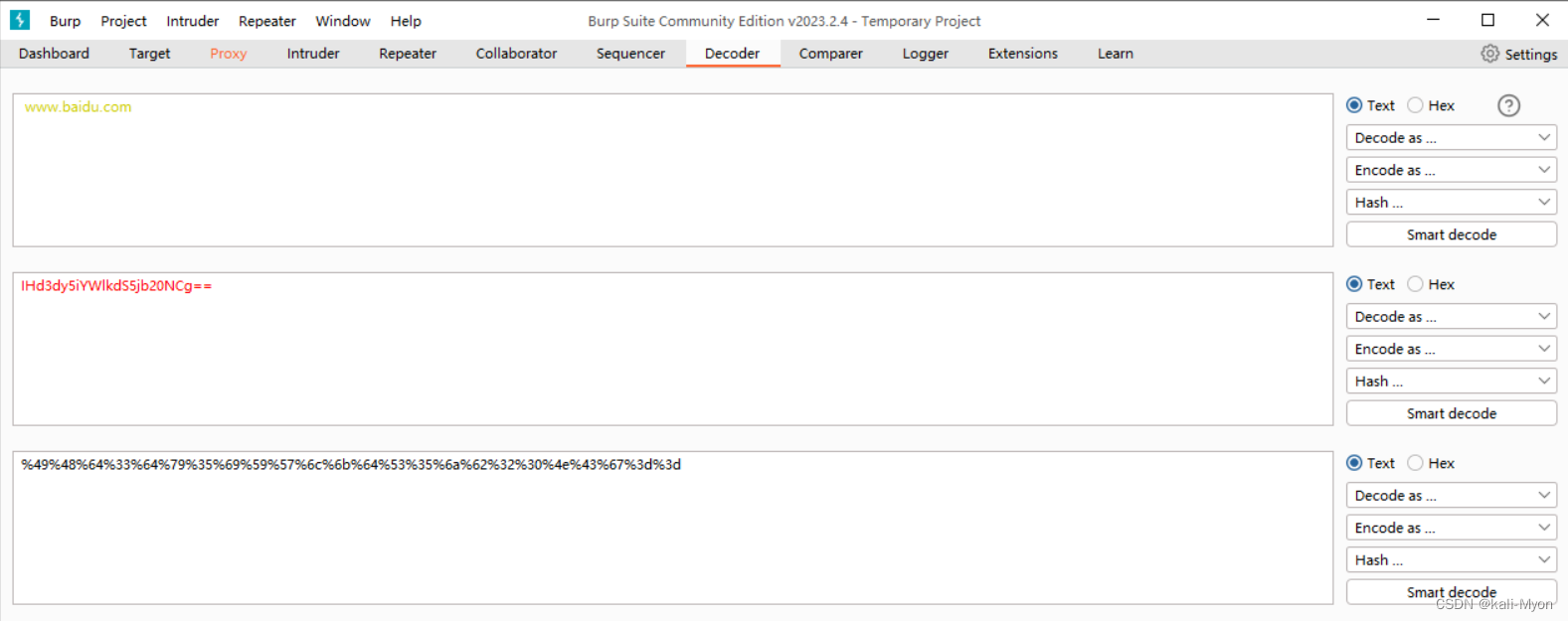This screenshot has width=1568, height=621.
Task: Select Text radio in second decoder row
Action: 1354,284
